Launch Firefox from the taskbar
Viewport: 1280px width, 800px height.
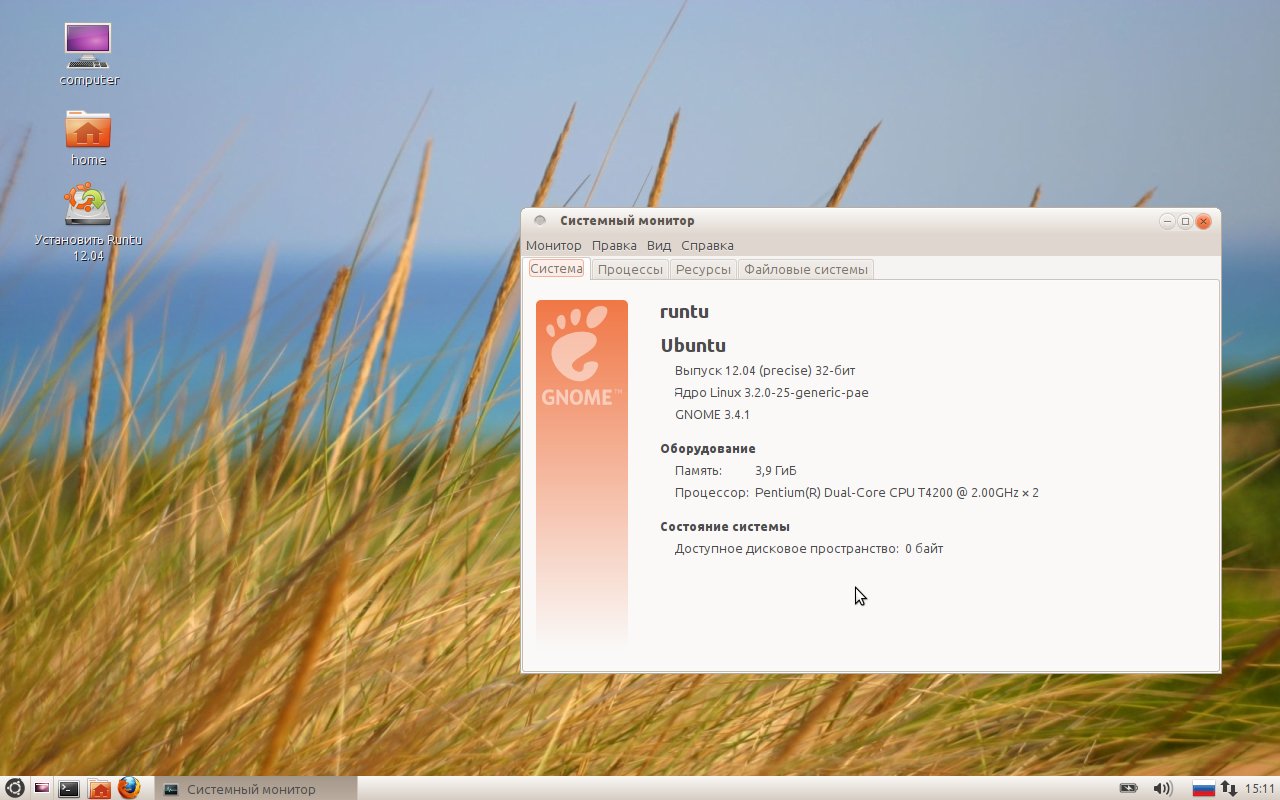129,788
